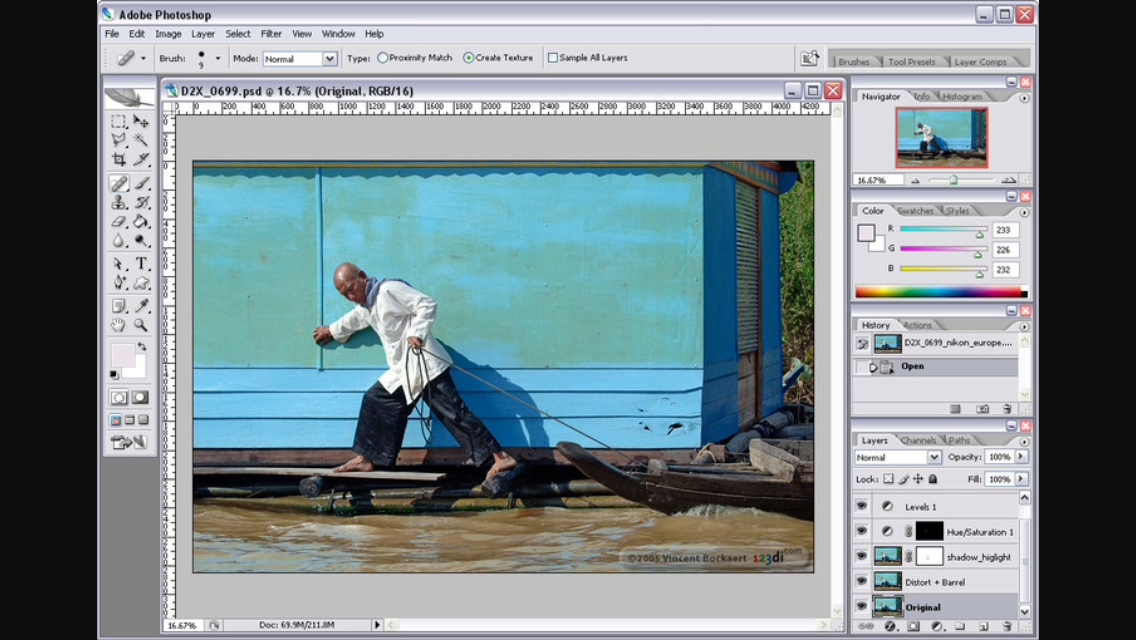Select the Hand tool
This screenshot has height=640, width=1136.
119,325
